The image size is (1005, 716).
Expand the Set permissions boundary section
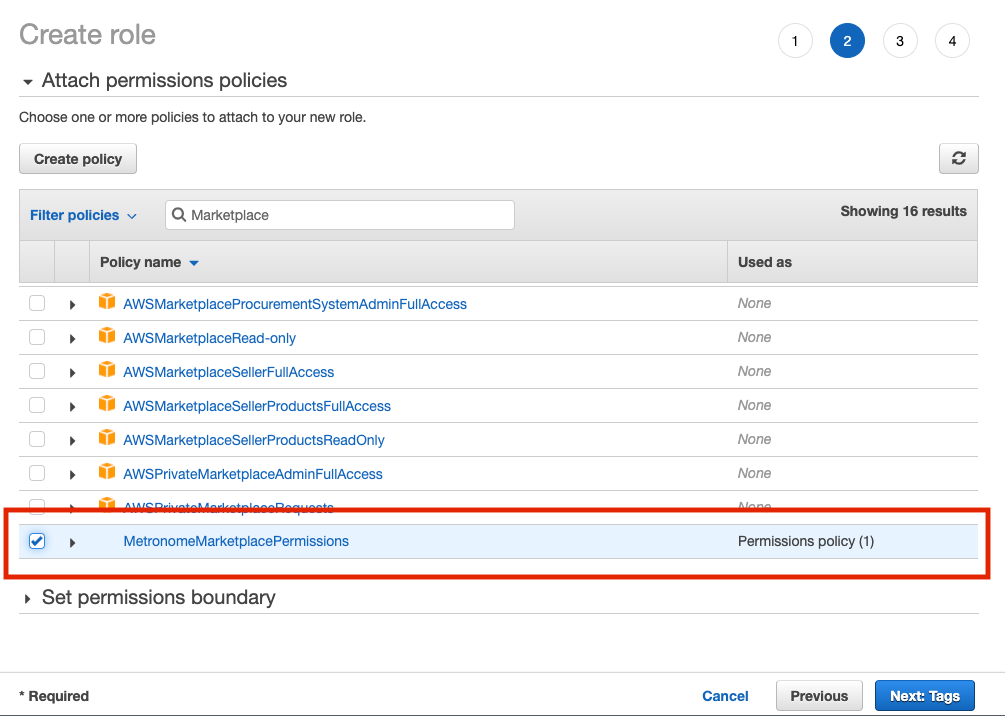pos(28,598)
